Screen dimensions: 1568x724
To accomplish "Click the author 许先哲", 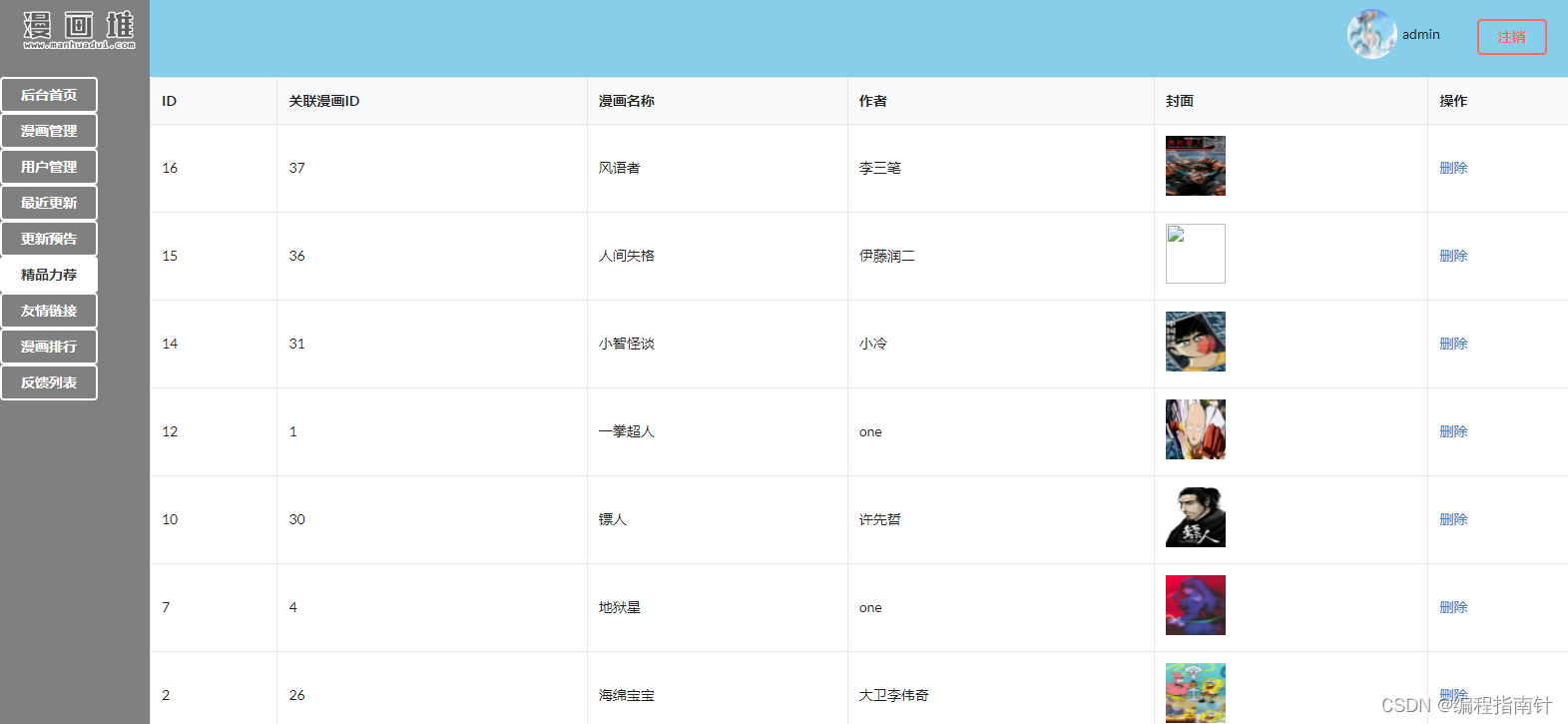I will [x=880, y=519].
